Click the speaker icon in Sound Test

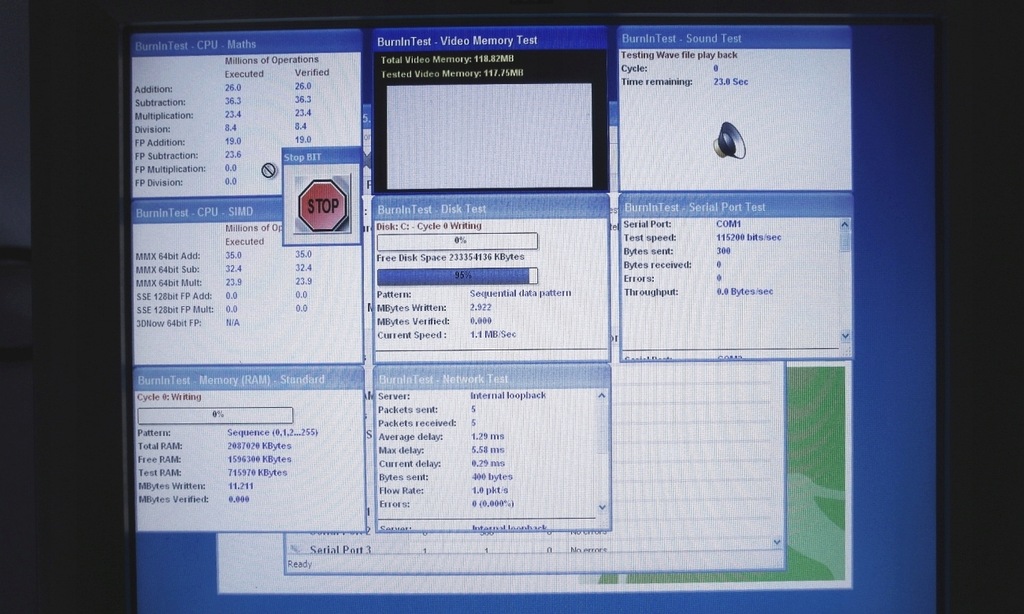pos(729,140)
